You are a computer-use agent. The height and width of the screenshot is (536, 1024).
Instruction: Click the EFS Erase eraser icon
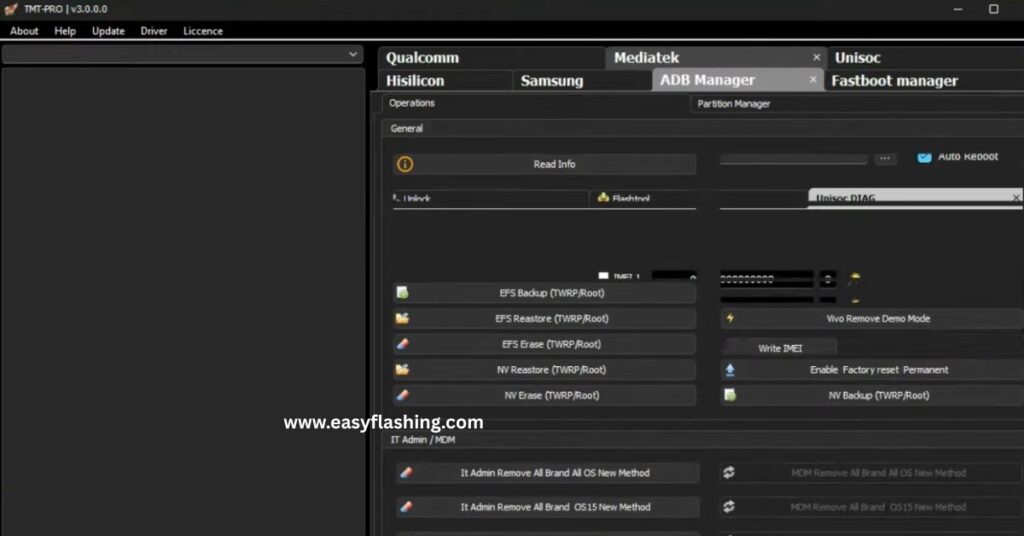402,344
